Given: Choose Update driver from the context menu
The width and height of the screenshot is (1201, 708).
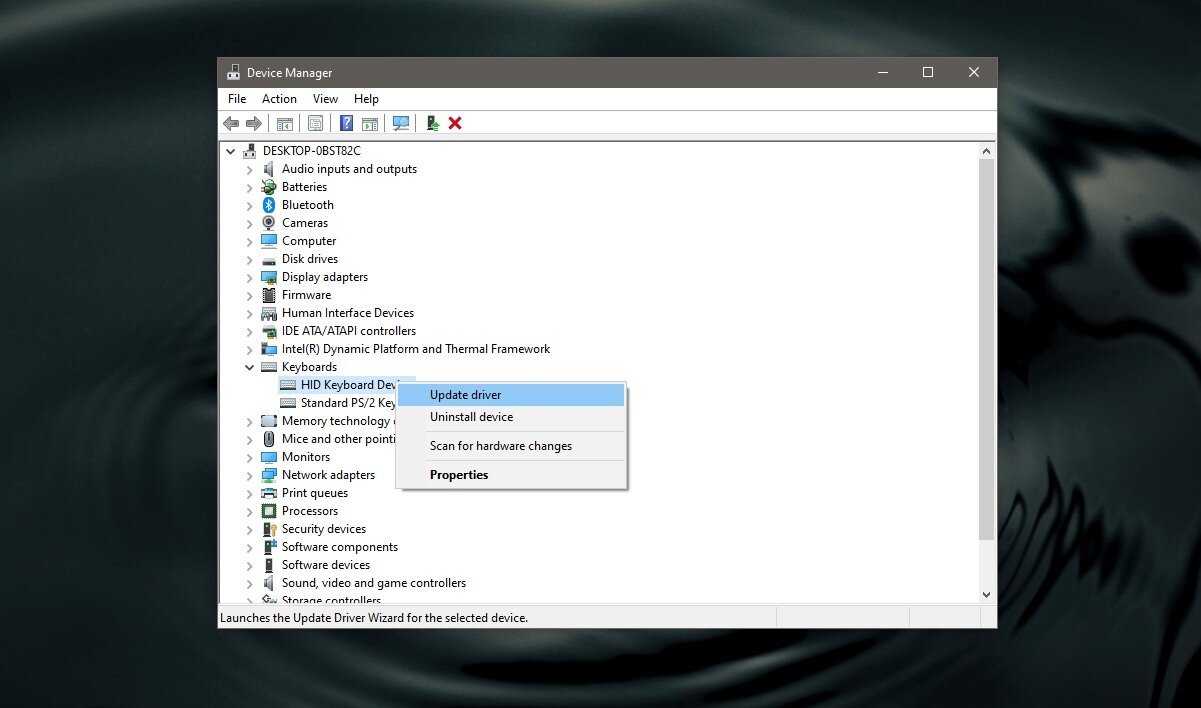Looking at the screenshot, I should point(464,394).
